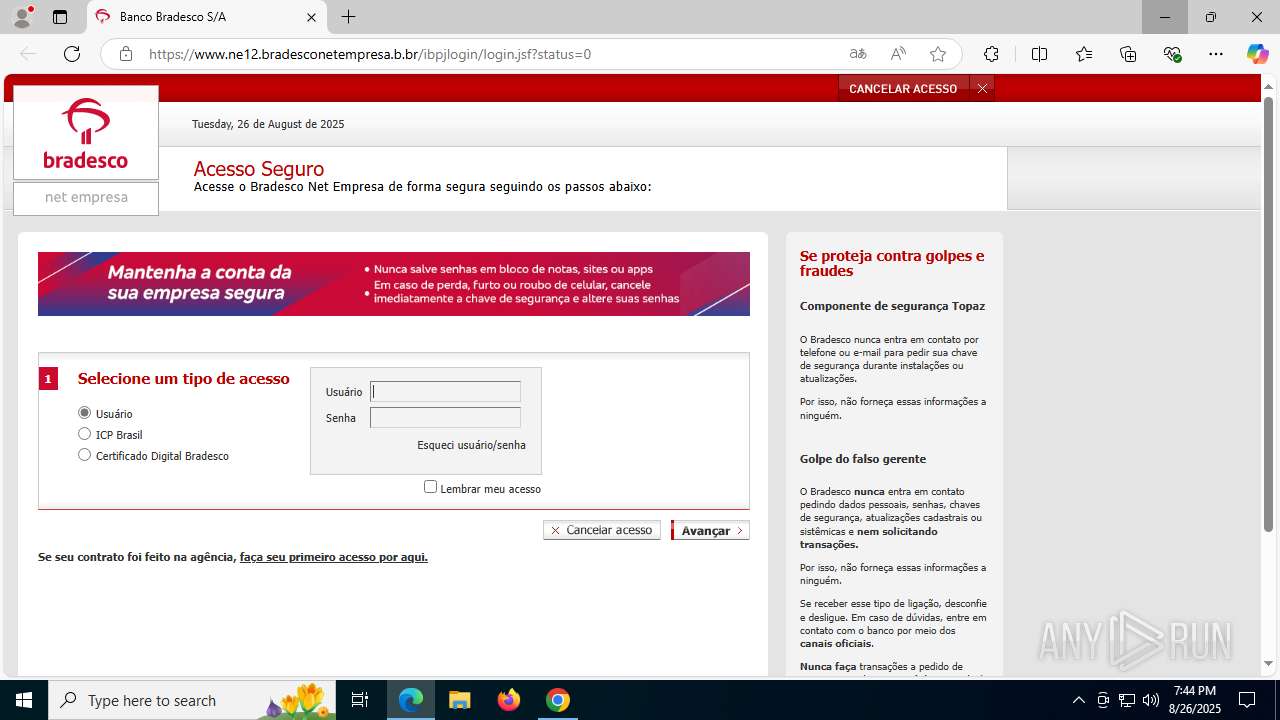Open network status tray icon
The width and height of the screenshot is (1280, 720).
1127,700
